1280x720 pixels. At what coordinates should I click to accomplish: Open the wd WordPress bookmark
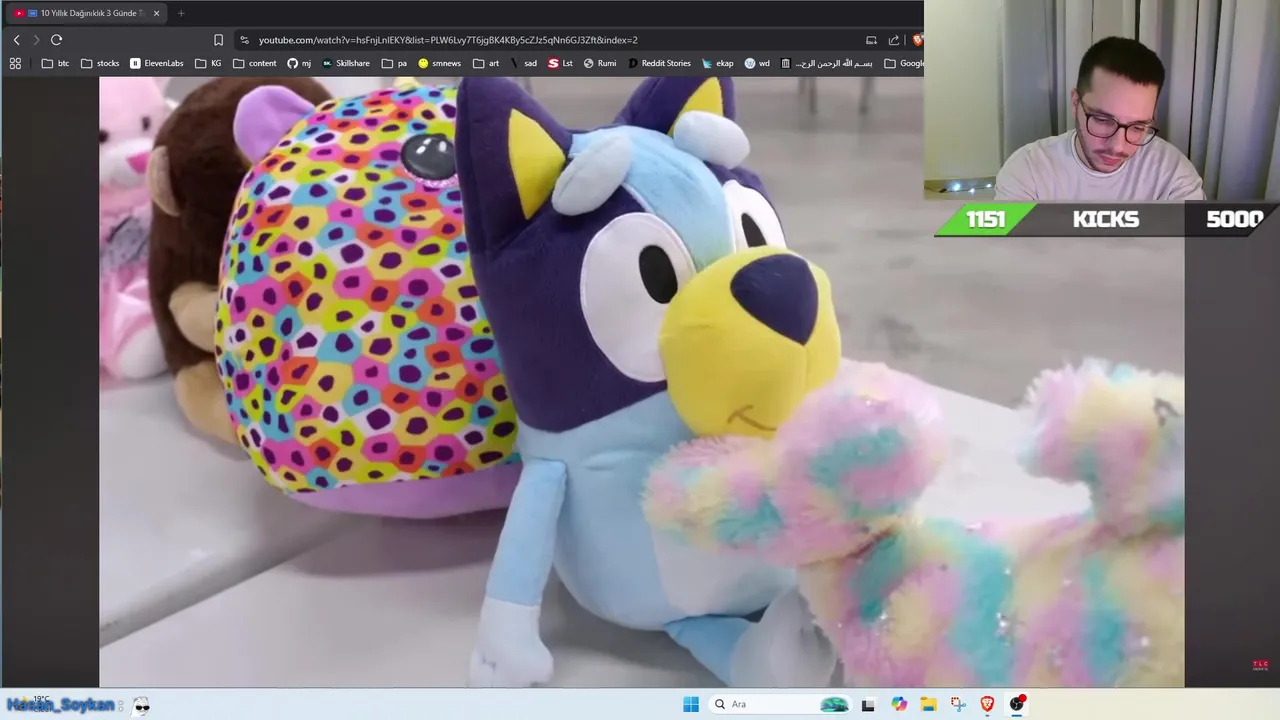pos(757,63)
